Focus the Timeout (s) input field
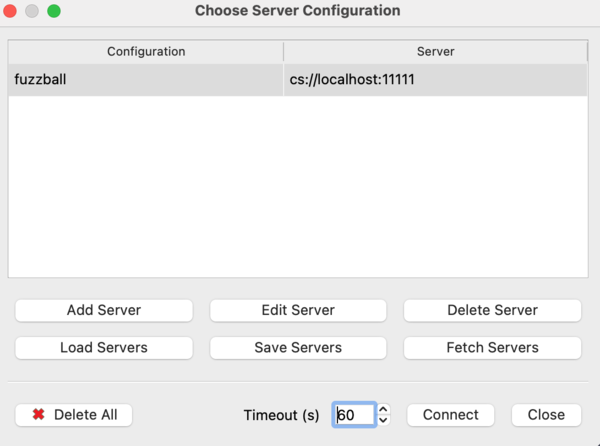The width and height of the screenshot is (600, 446). click(354, 415)
